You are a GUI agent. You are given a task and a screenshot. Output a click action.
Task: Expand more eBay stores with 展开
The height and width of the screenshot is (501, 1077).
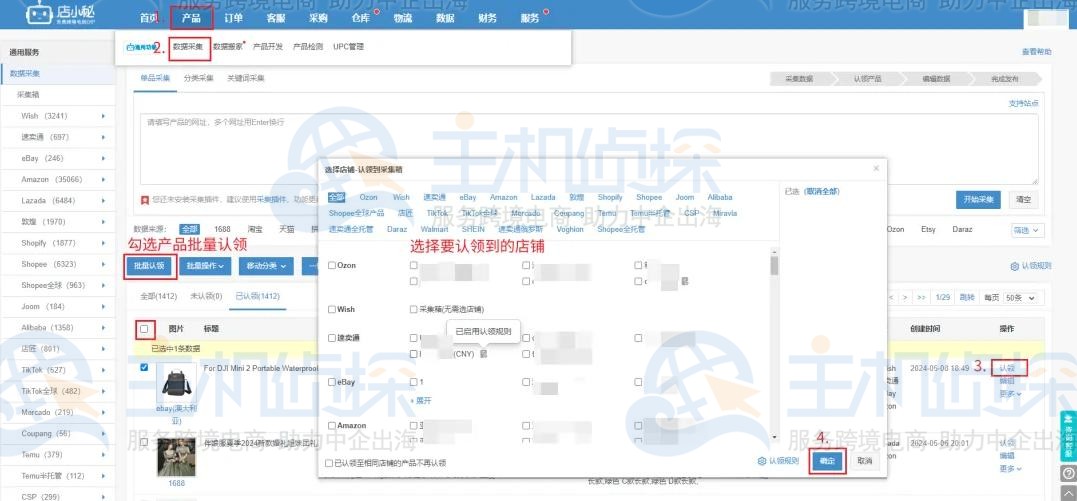[x=420, y=400]
